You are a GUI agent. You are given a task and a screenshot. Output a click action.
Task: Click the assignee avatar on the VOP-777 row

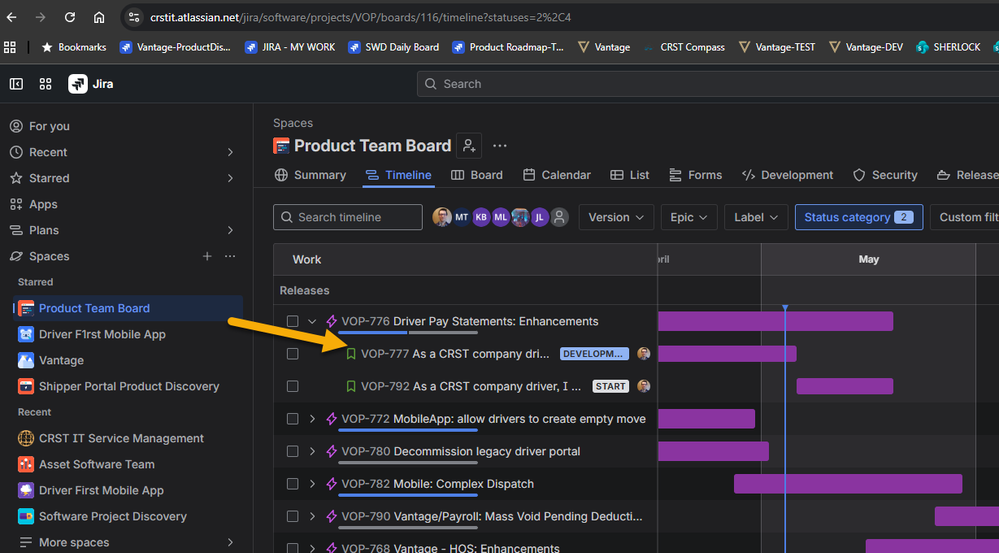[643, 354]
